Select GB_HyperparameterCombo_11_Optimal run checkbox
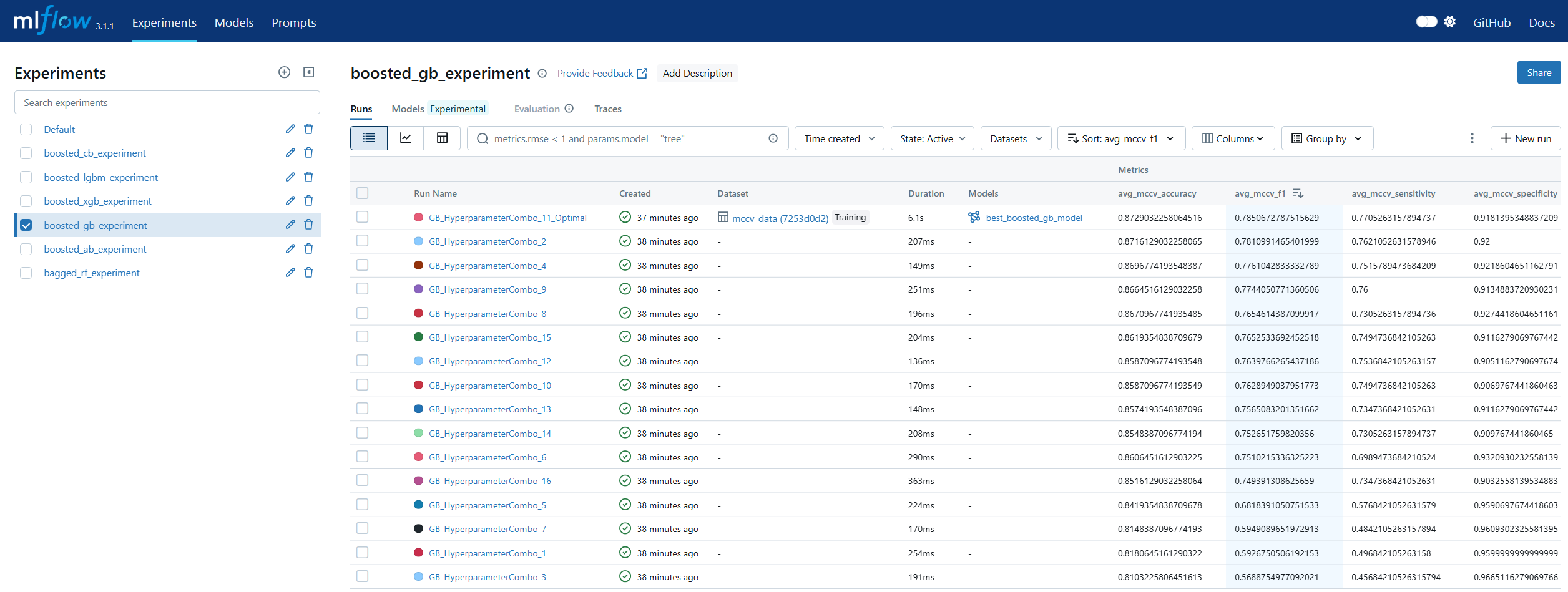Viewport: 1568px width, 592px height. point(362,217)
